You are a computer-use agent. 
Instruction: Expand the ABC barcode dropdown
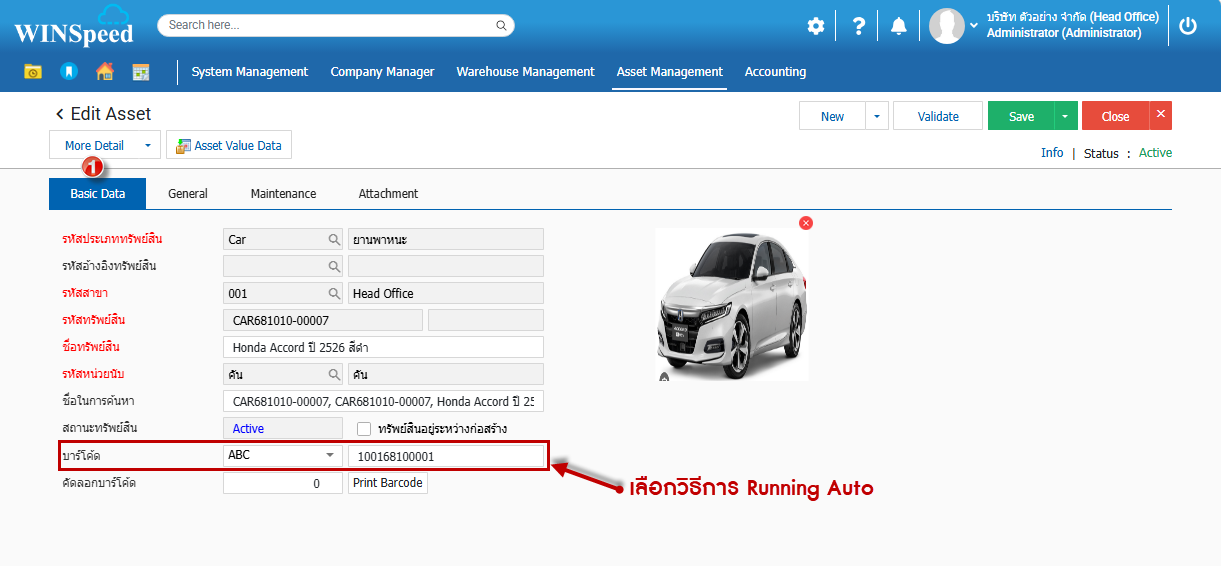click(x=329, y=456)
